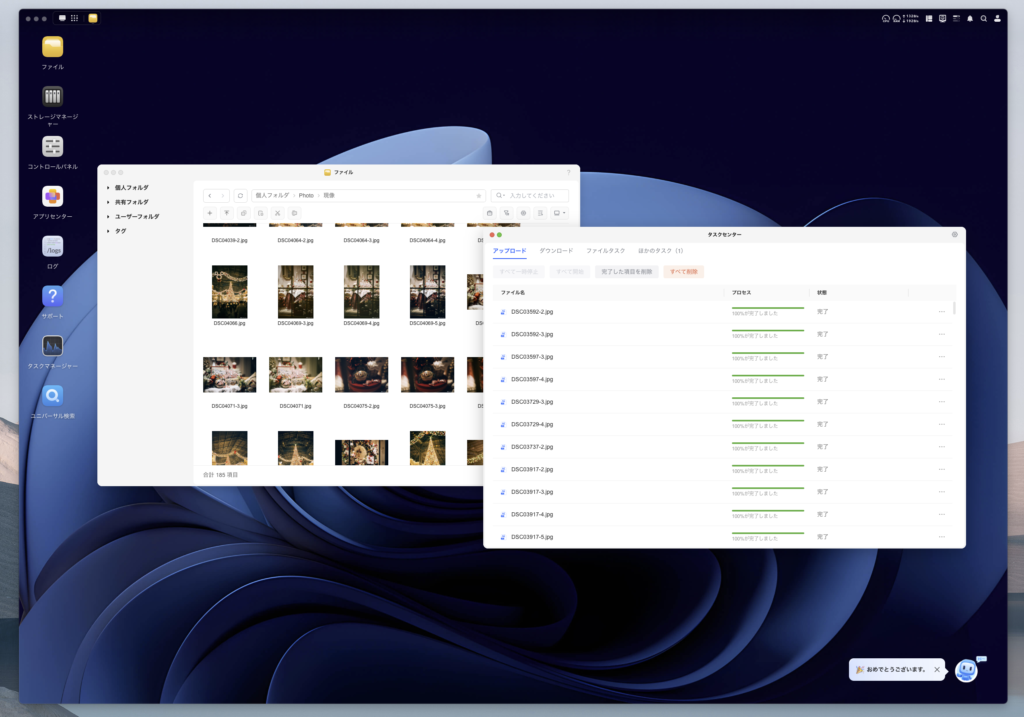The image size is (1024, 717).
Task: Click settings gear in タスクセンター window
Action: click(x=954, y=234)
